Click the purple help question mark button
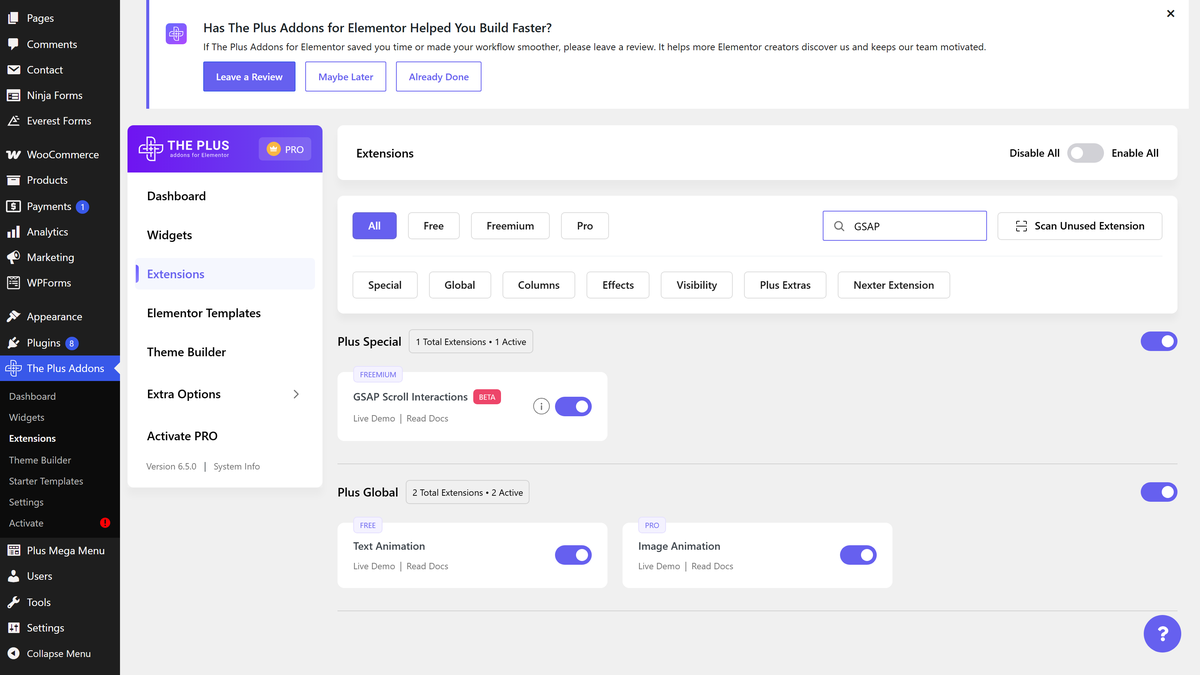 [1162, 634]
